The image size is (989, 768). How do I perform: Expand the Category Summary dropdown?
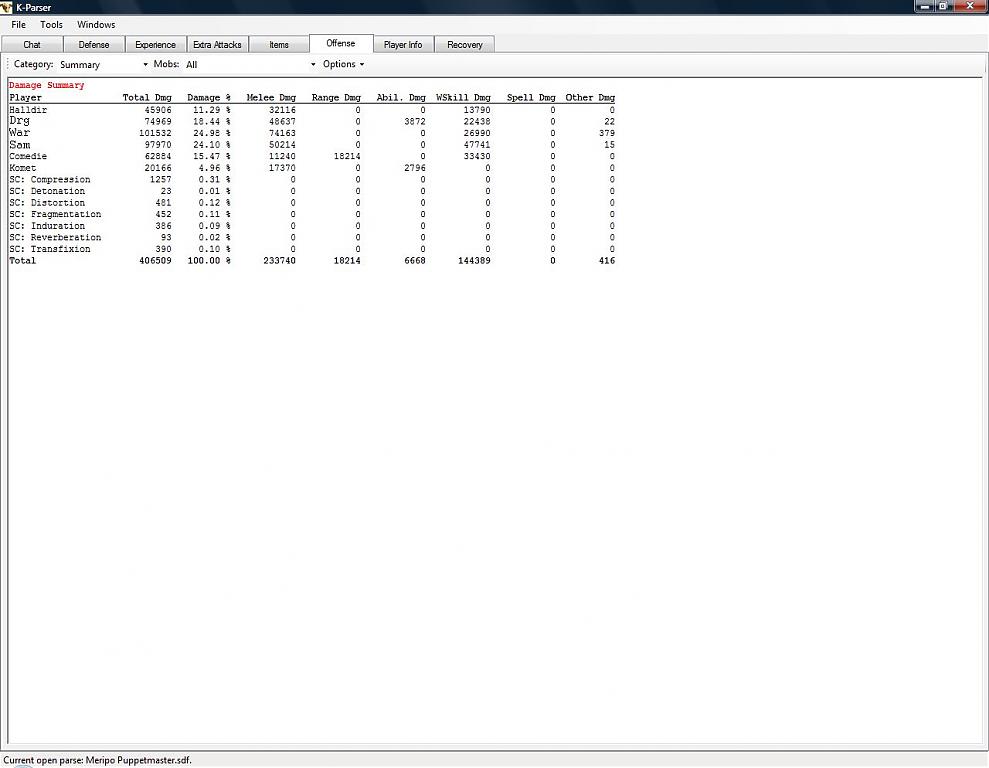[x=103, y=65]
